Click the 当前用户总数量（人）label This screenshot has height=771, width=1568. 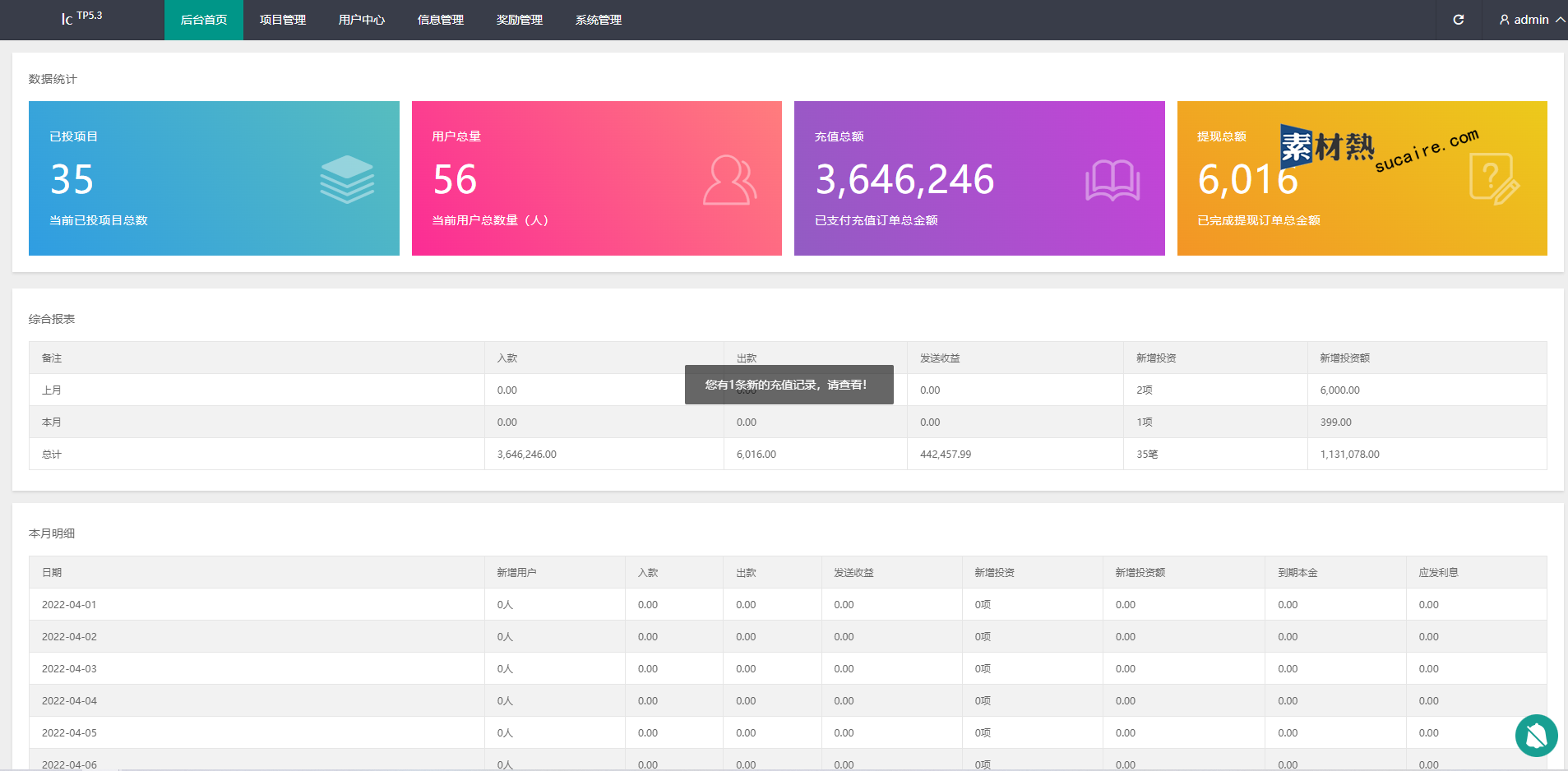pos(491,220)
